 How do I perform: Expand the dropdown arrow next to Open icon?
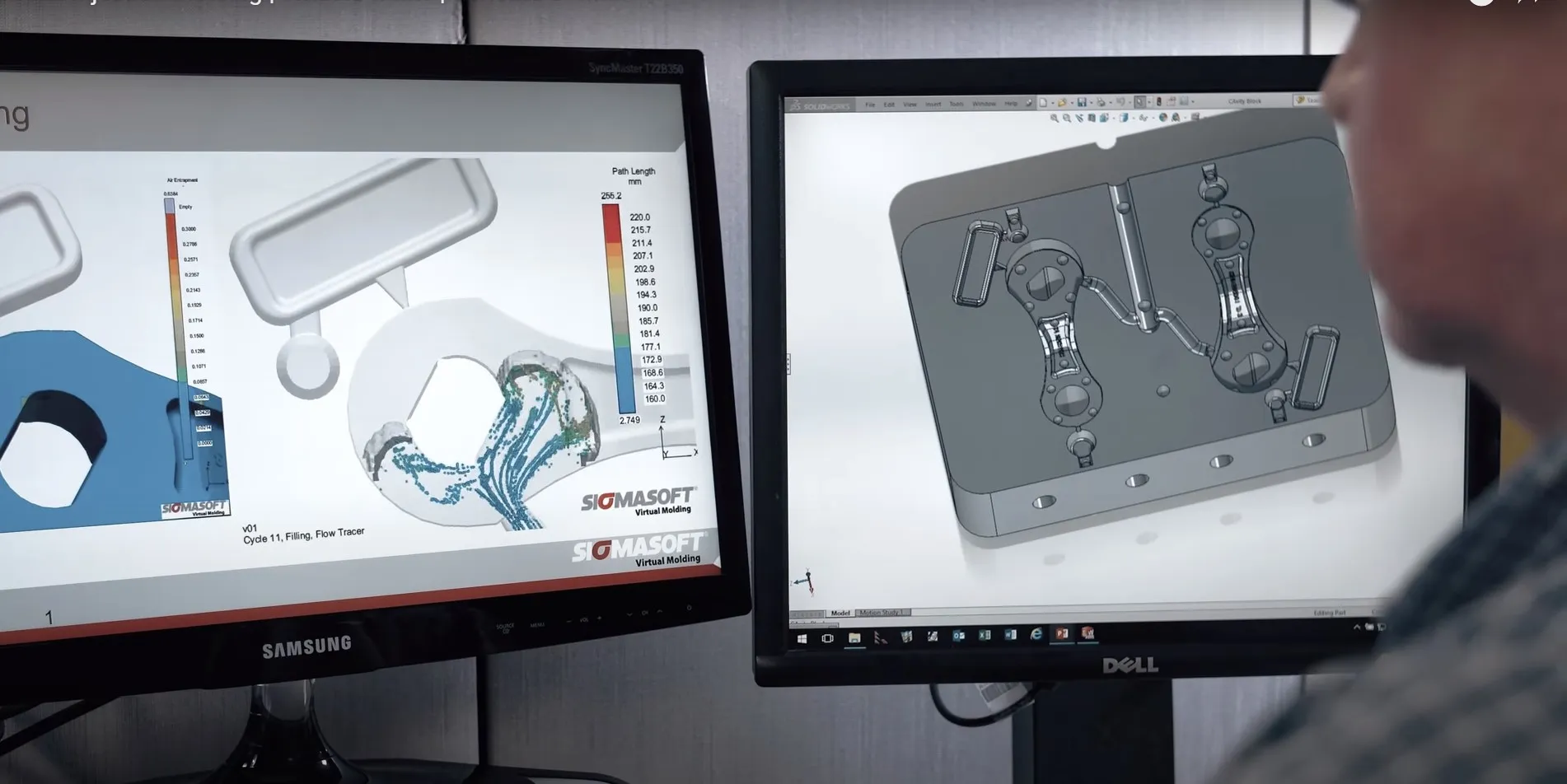pos(1071,103)
